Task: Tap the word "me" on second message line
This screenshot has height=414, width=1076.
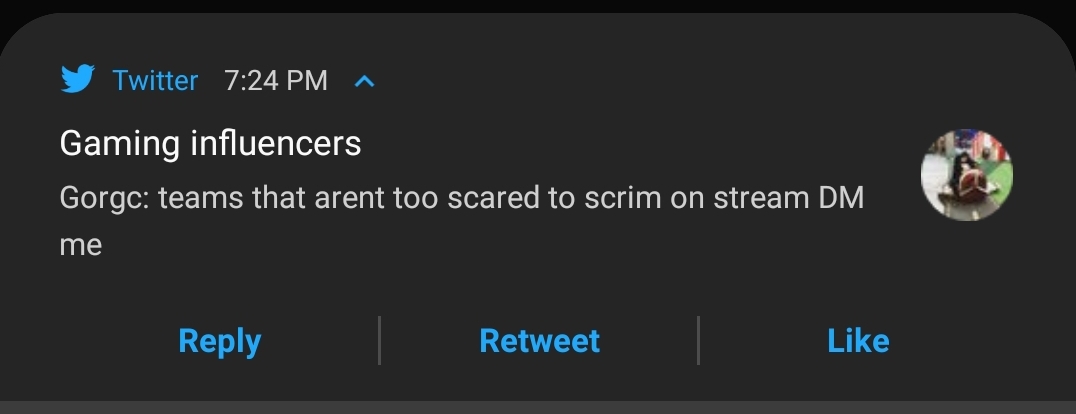Action: [x=81, y=244]
